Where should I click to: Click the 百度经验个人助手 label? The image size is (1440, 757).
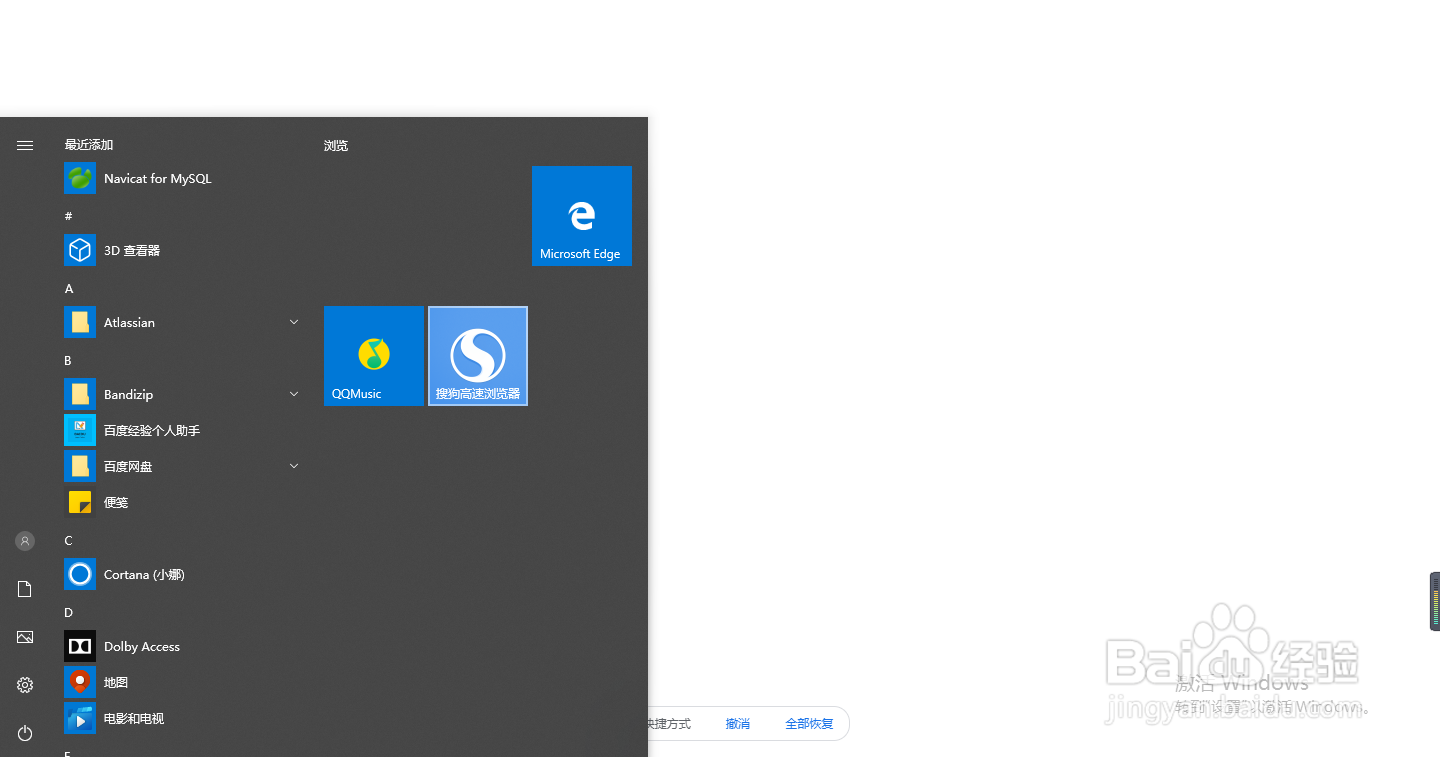click(152, 431)
